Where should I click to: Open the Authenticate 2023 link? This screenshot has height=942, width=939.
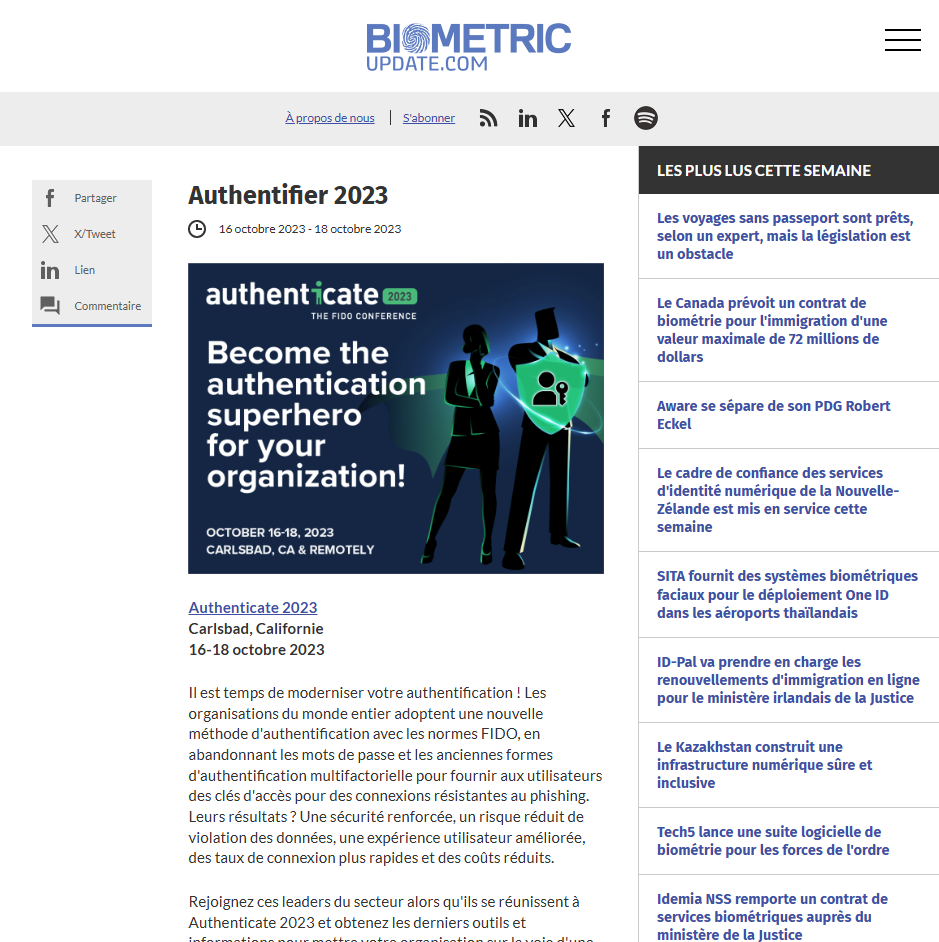click(253, 607)
